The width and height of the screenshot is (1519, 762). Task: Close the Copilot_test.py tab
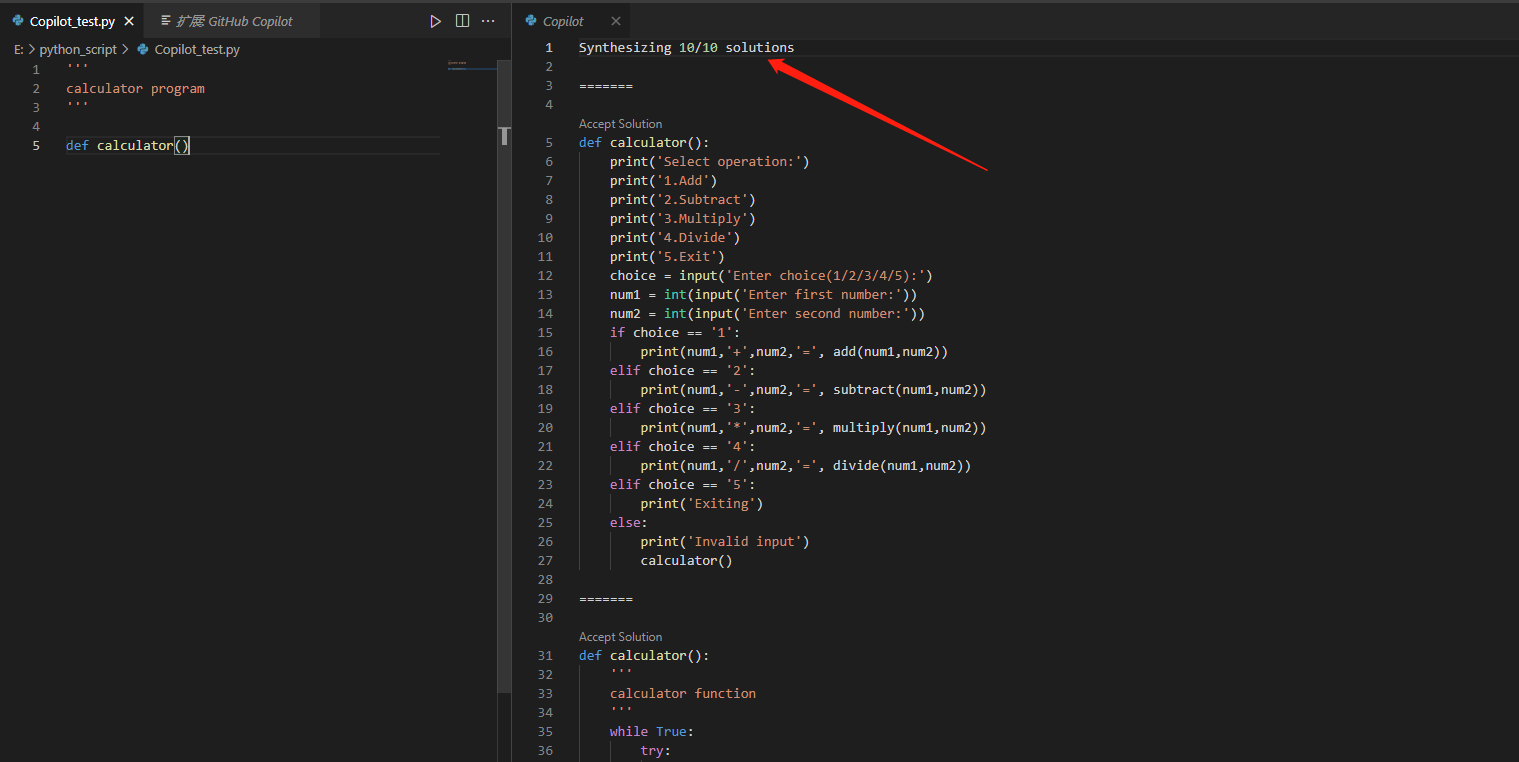tap(129, 21)
